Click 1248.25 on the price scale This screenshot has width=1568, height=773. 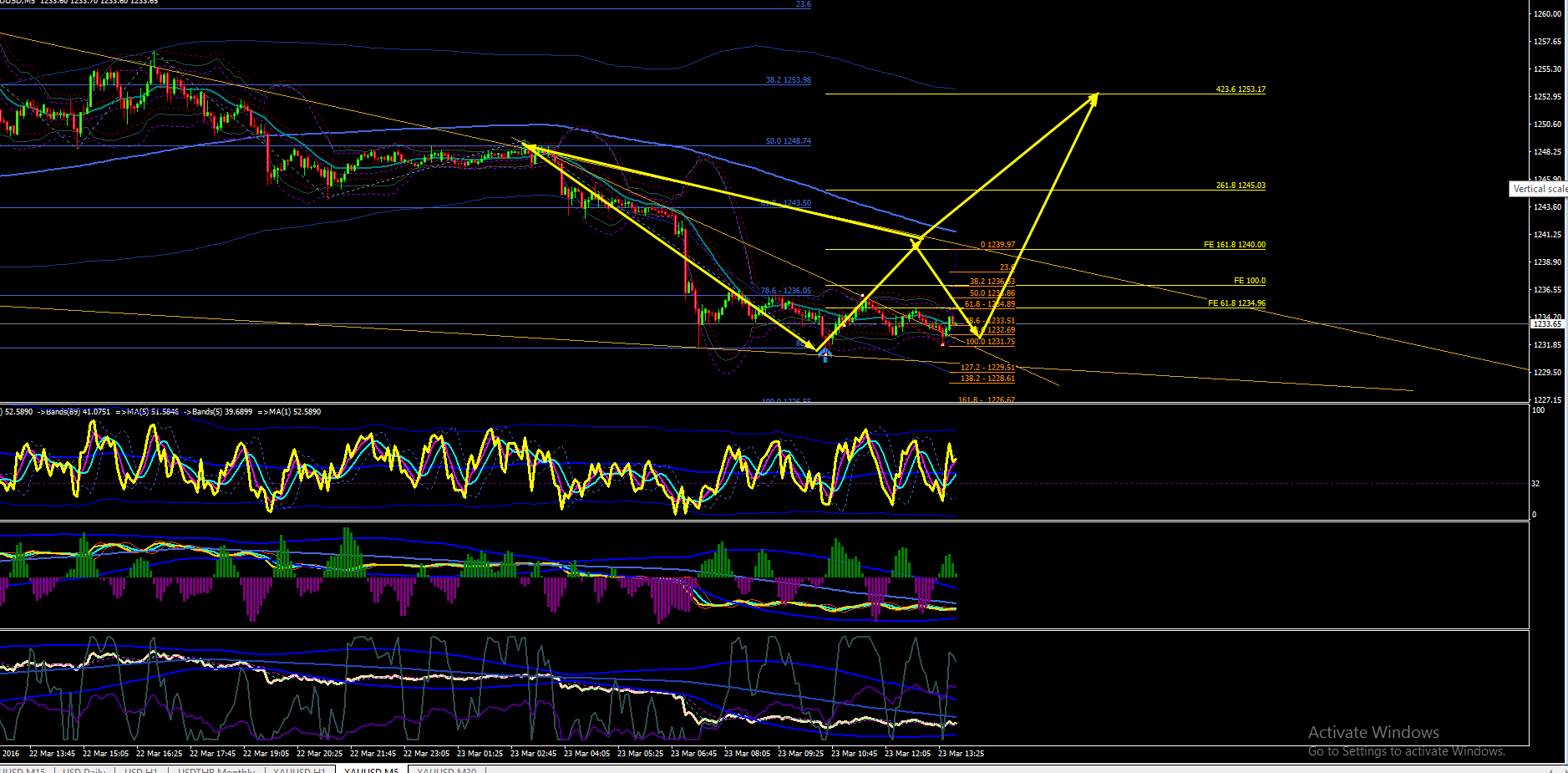[1547, 152]
